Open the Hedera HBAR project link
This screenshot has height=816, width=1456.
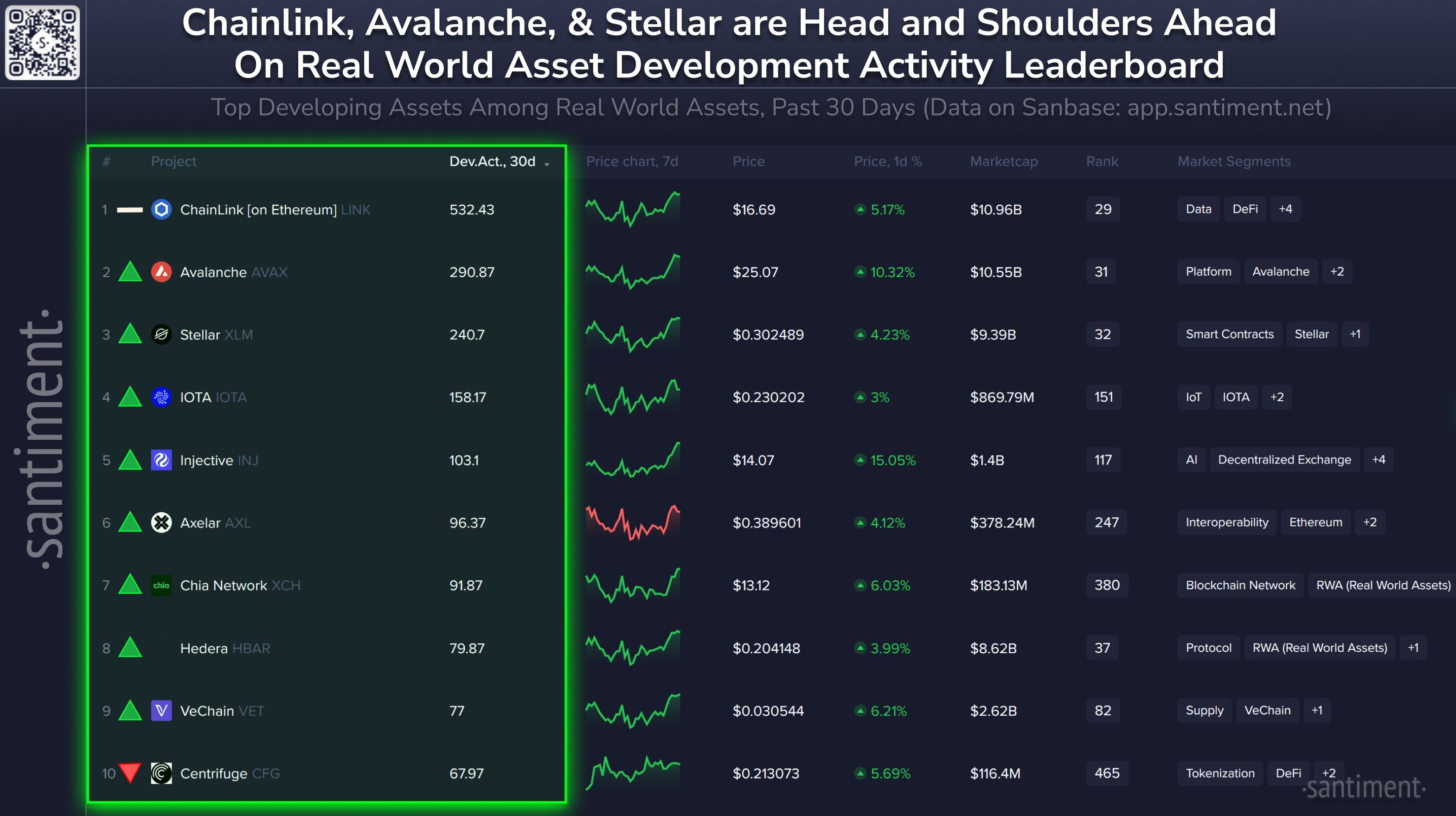224,648
